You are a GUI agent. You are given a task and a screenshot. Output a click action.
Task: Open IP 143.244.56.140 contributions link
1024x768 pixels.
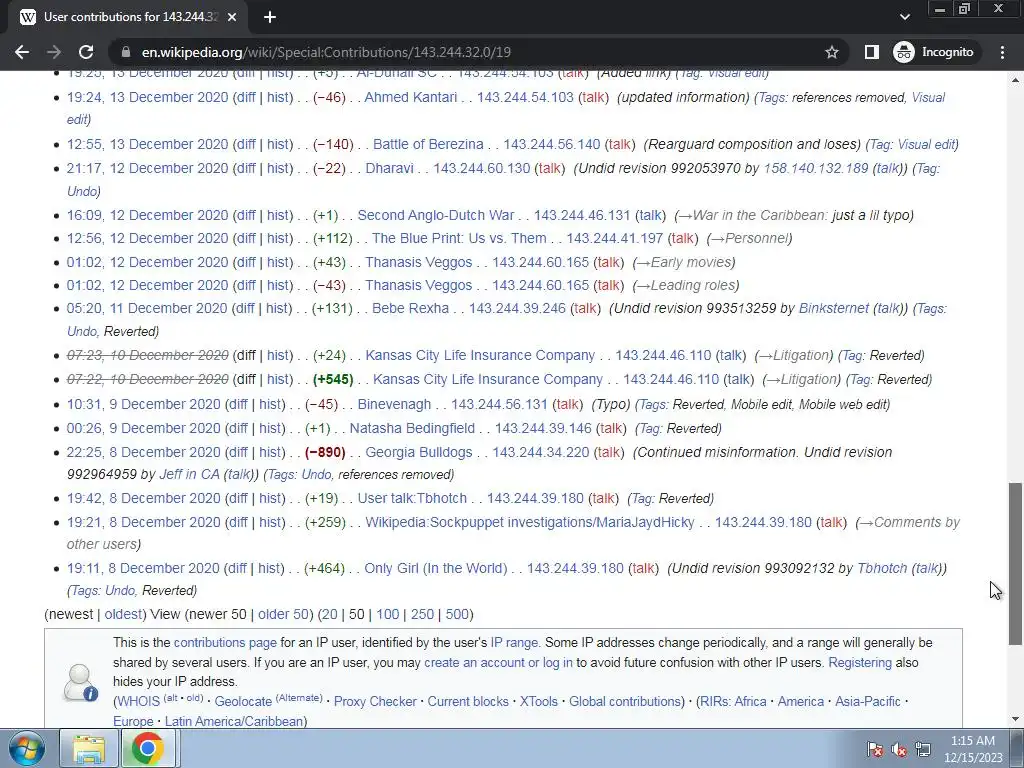pos(551,144)
